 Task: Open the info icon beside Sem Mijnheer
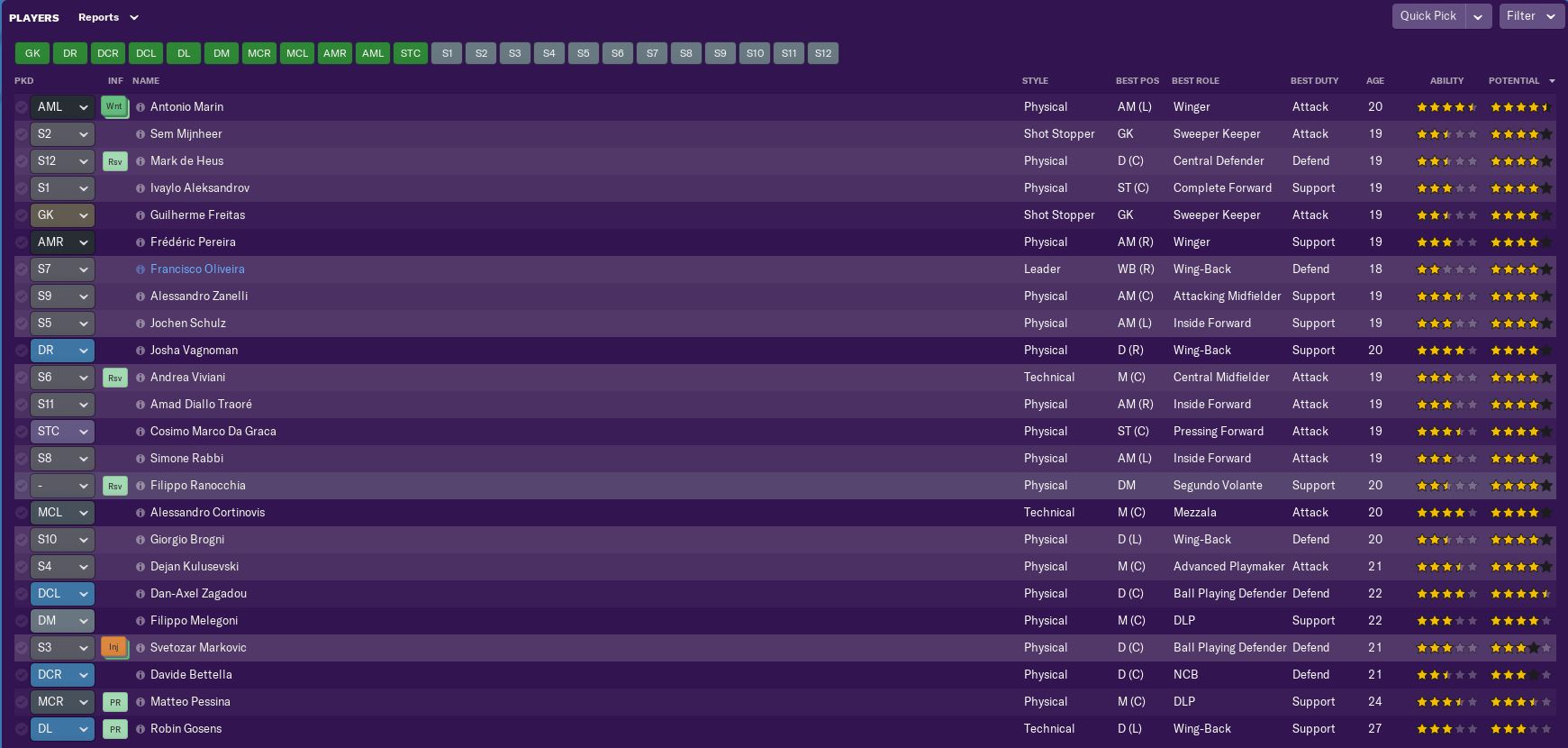click(140, 134)
